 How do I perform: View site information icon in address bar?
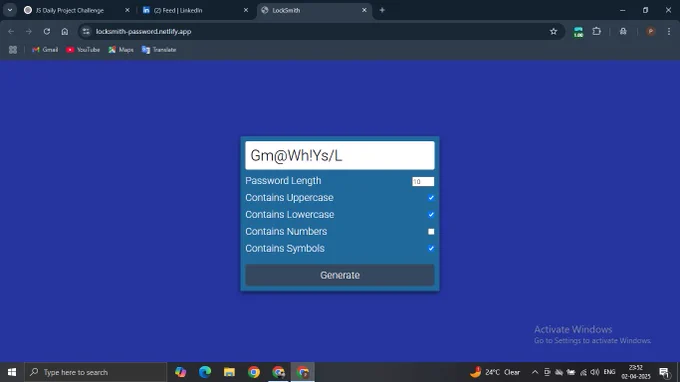86,32
